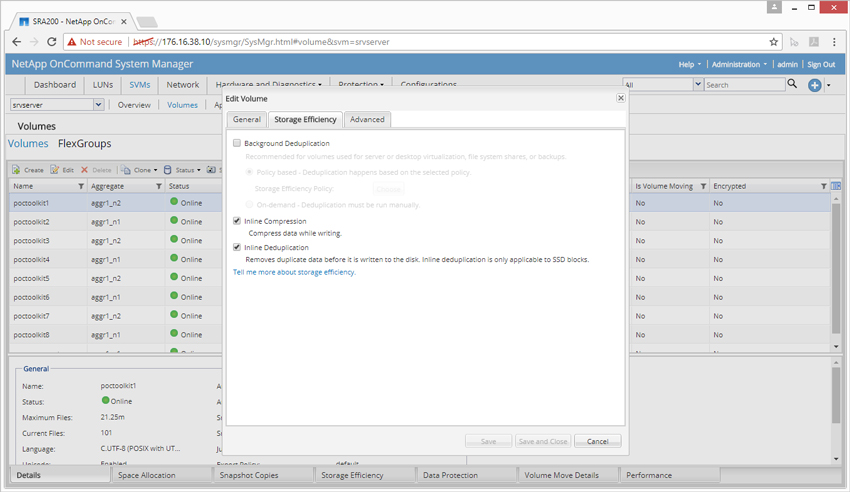
Task: Click the Not secure warning icon
Action: click(x=72, y=42)
